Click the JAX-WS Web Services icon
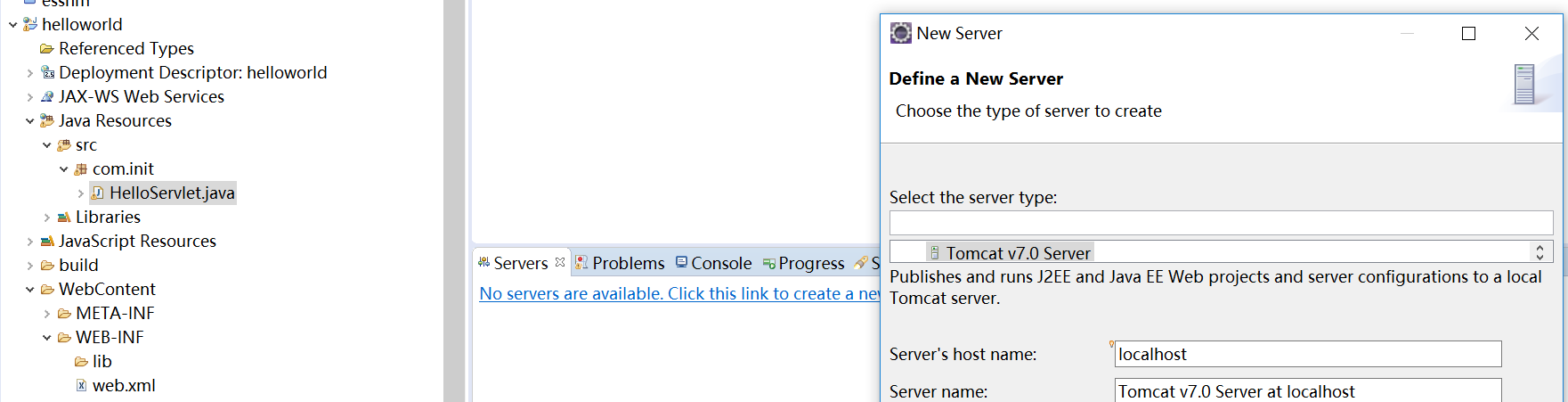Viewport: 1568px width, 402px height. (x=47, y=96)
